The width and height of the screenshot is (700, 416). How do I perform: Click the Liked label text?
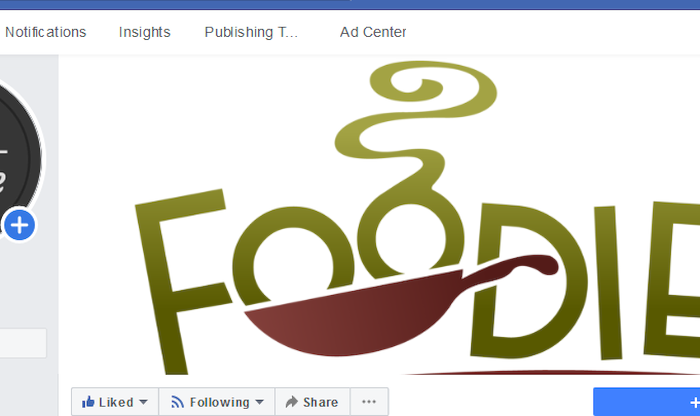pyautogui.click(x=116, y=402)
